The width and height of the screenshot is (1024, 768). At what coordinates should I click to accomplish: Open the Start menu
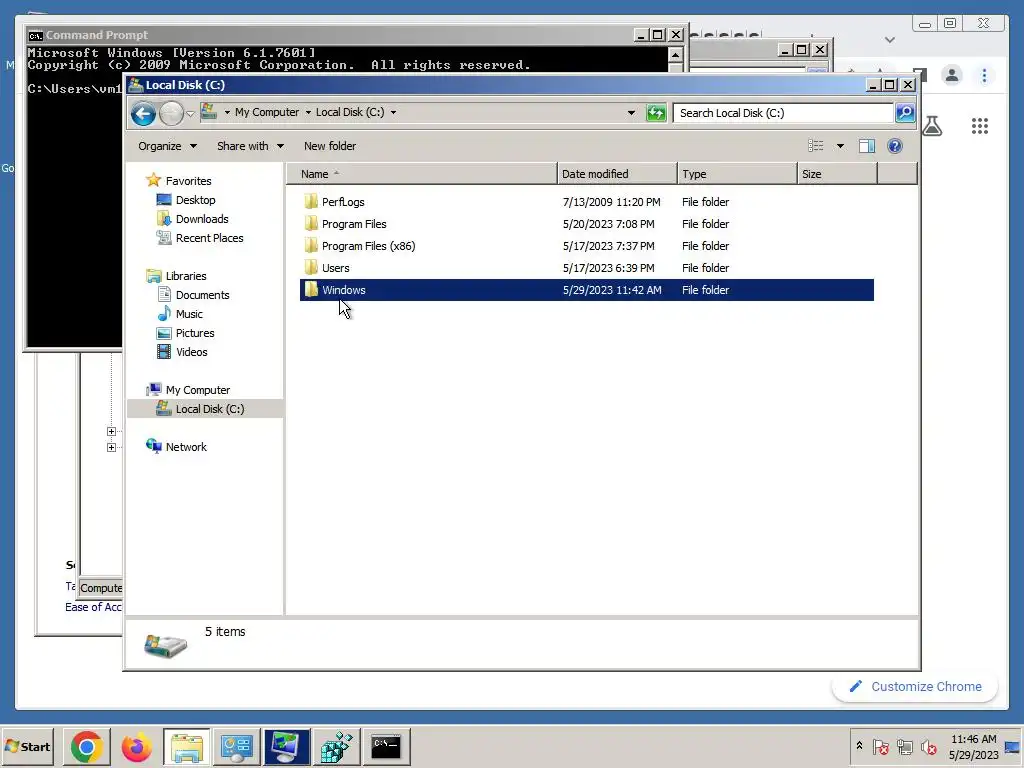coord(27,746)
